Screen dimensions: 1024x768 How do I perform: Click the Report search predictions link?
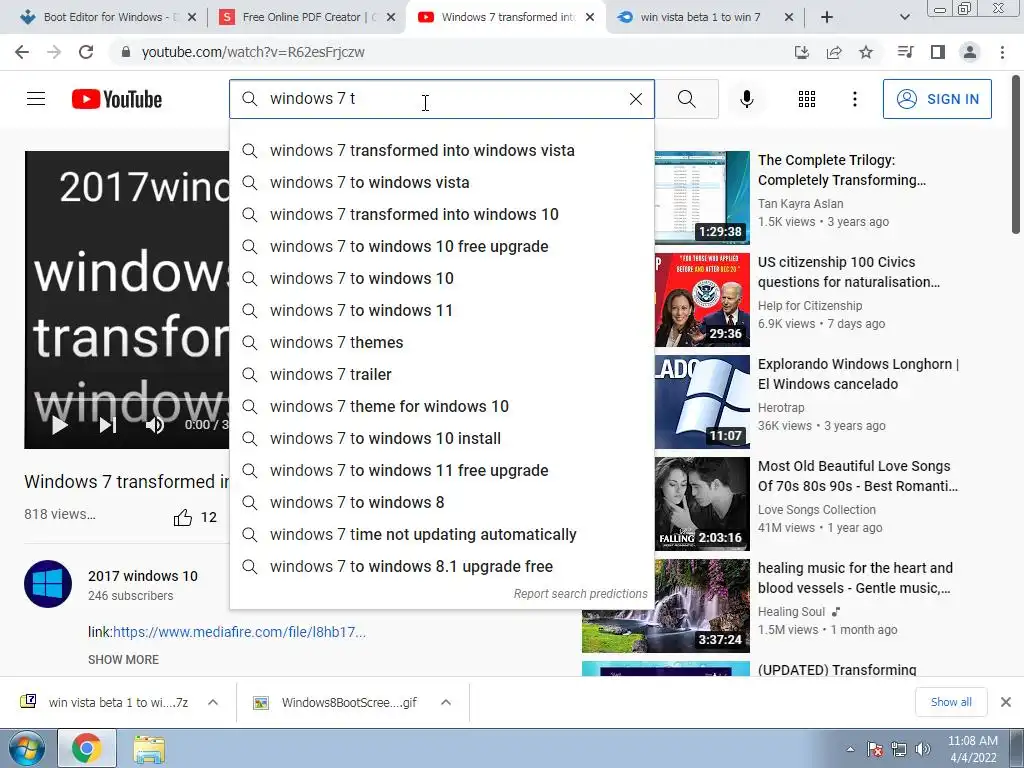click(x=580, y=594)
